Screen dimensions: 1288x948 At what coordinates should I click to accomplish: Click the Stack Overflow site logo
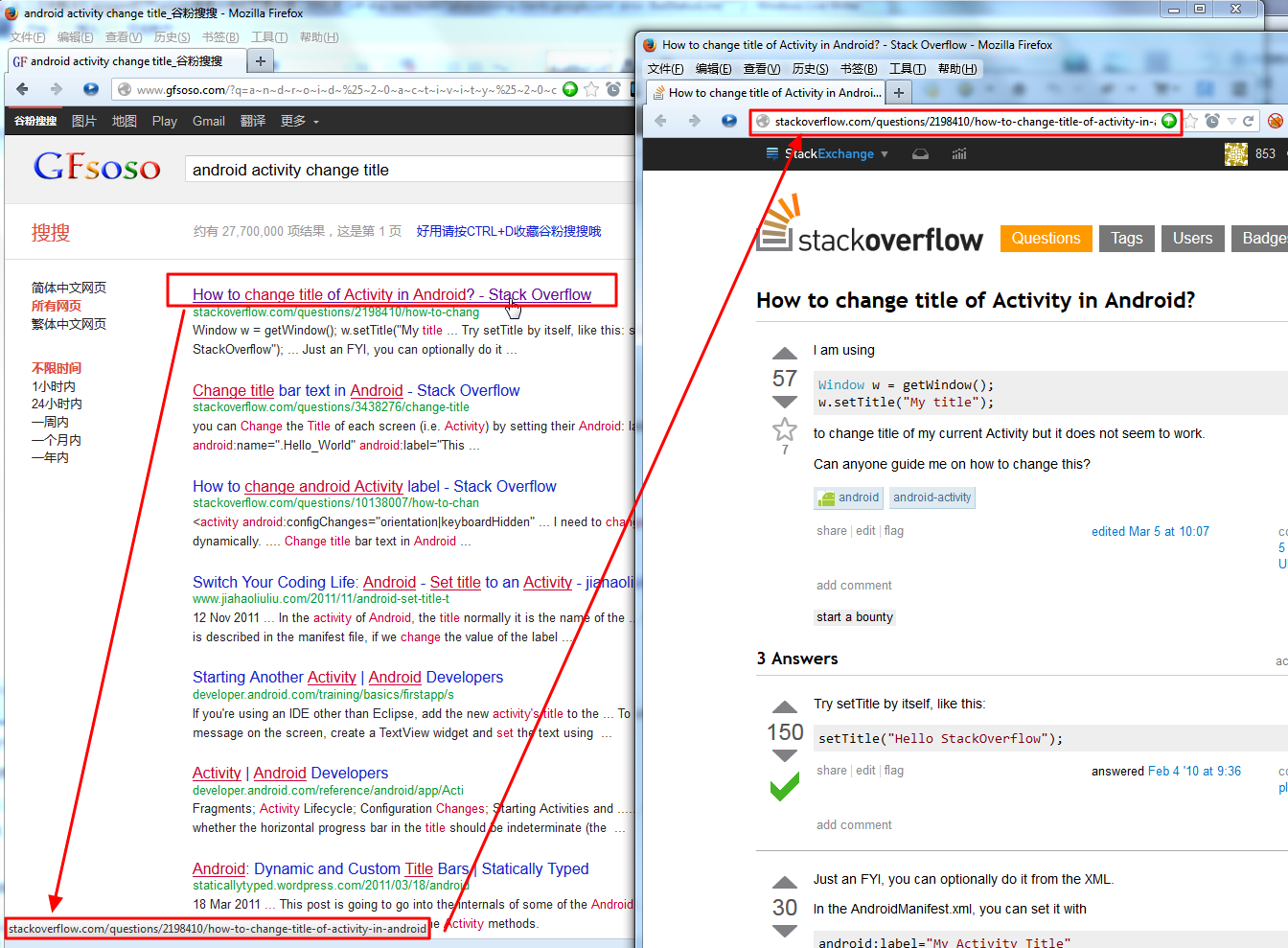click(x=870, y=224)
